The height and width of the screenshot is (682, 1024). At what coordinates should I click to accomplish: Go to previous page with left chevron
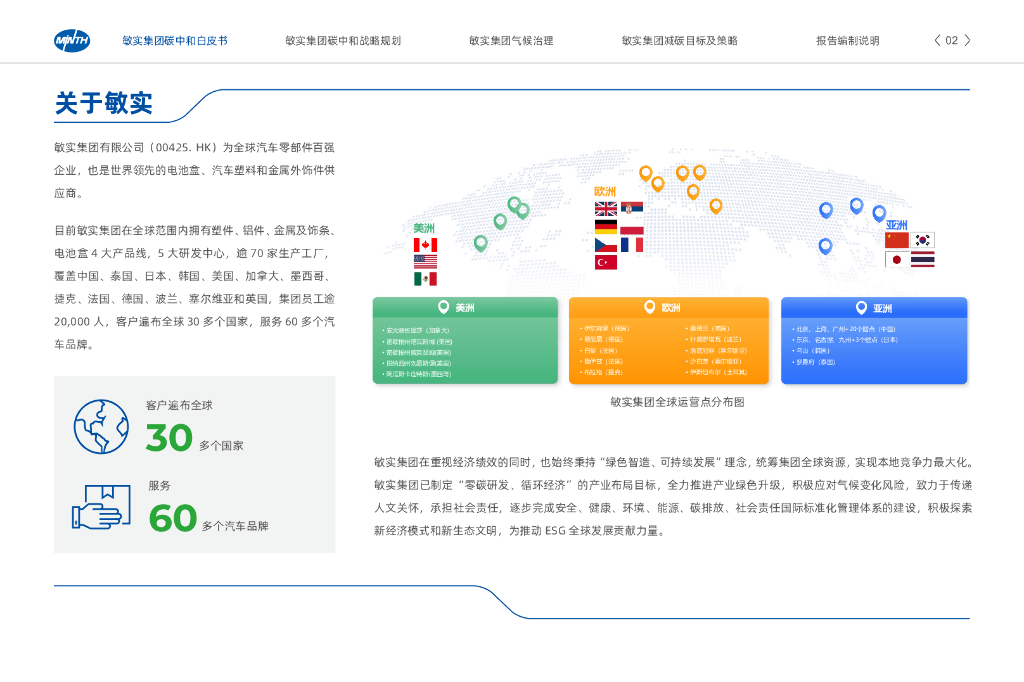tap(938, 41)
